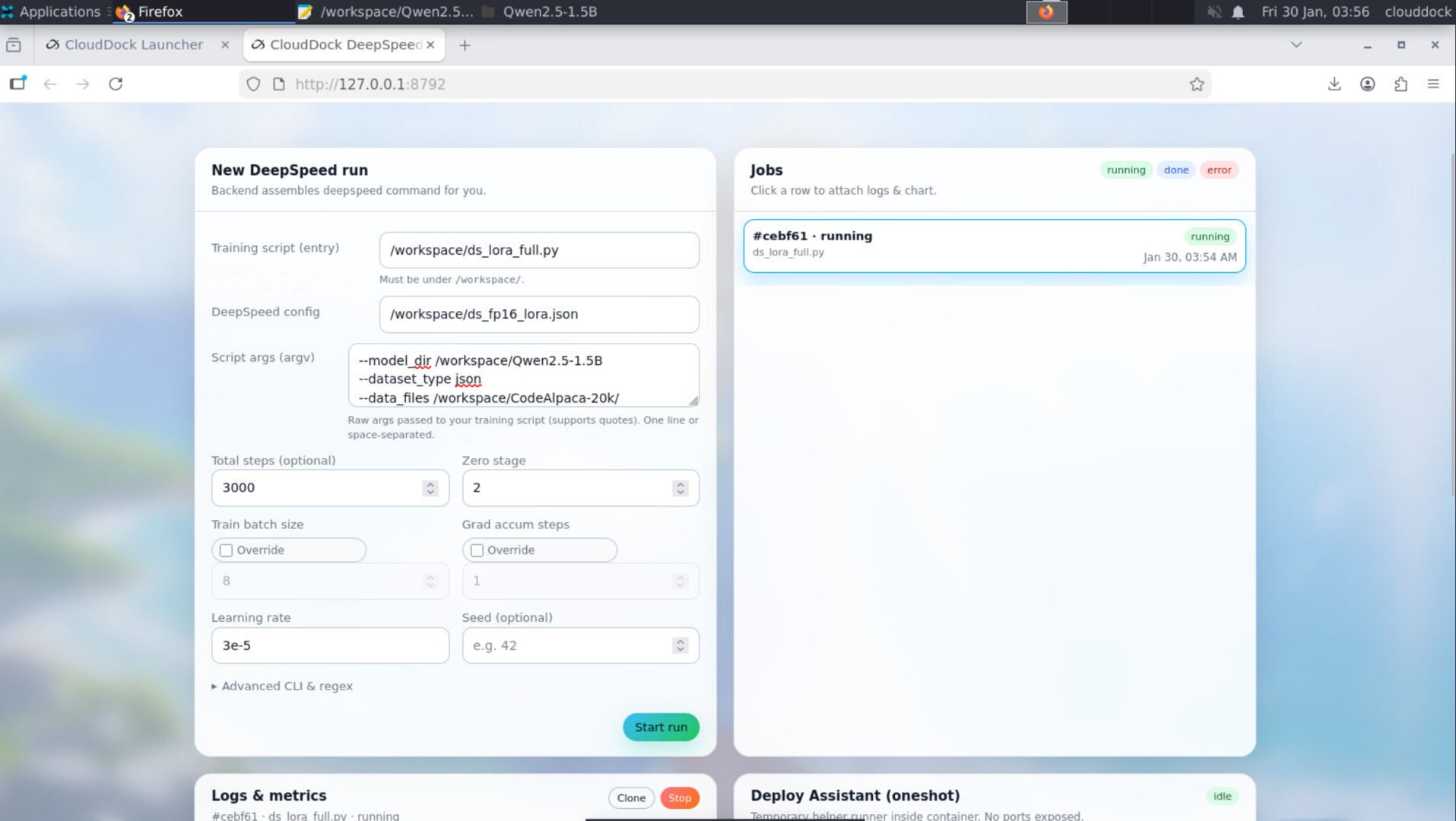The height and width of the screenshot is (821, 1456).
Task: Open the Firefox downloads panel
Action: click(x=1334, y=84)
